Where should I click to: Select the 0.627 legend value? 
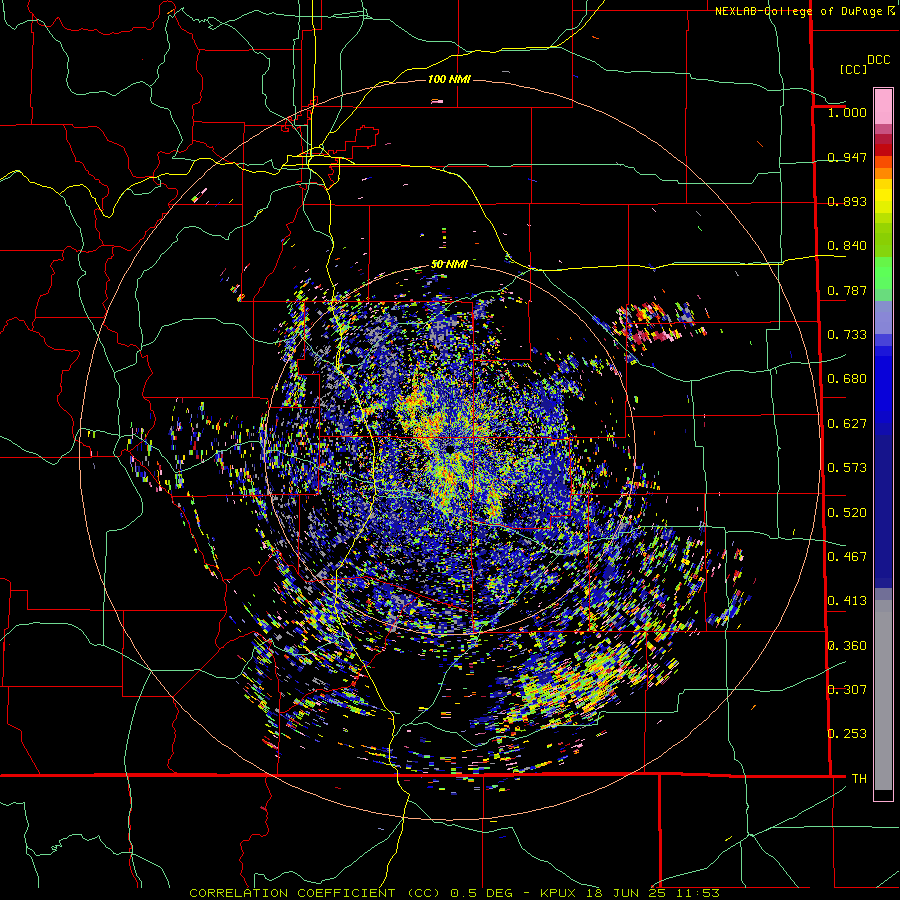pos(847,424)
